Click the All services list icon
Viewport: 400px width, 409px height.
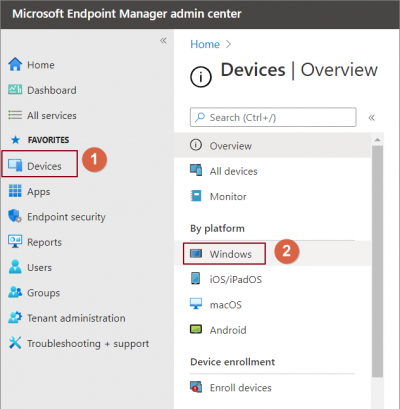coord(15,115)
